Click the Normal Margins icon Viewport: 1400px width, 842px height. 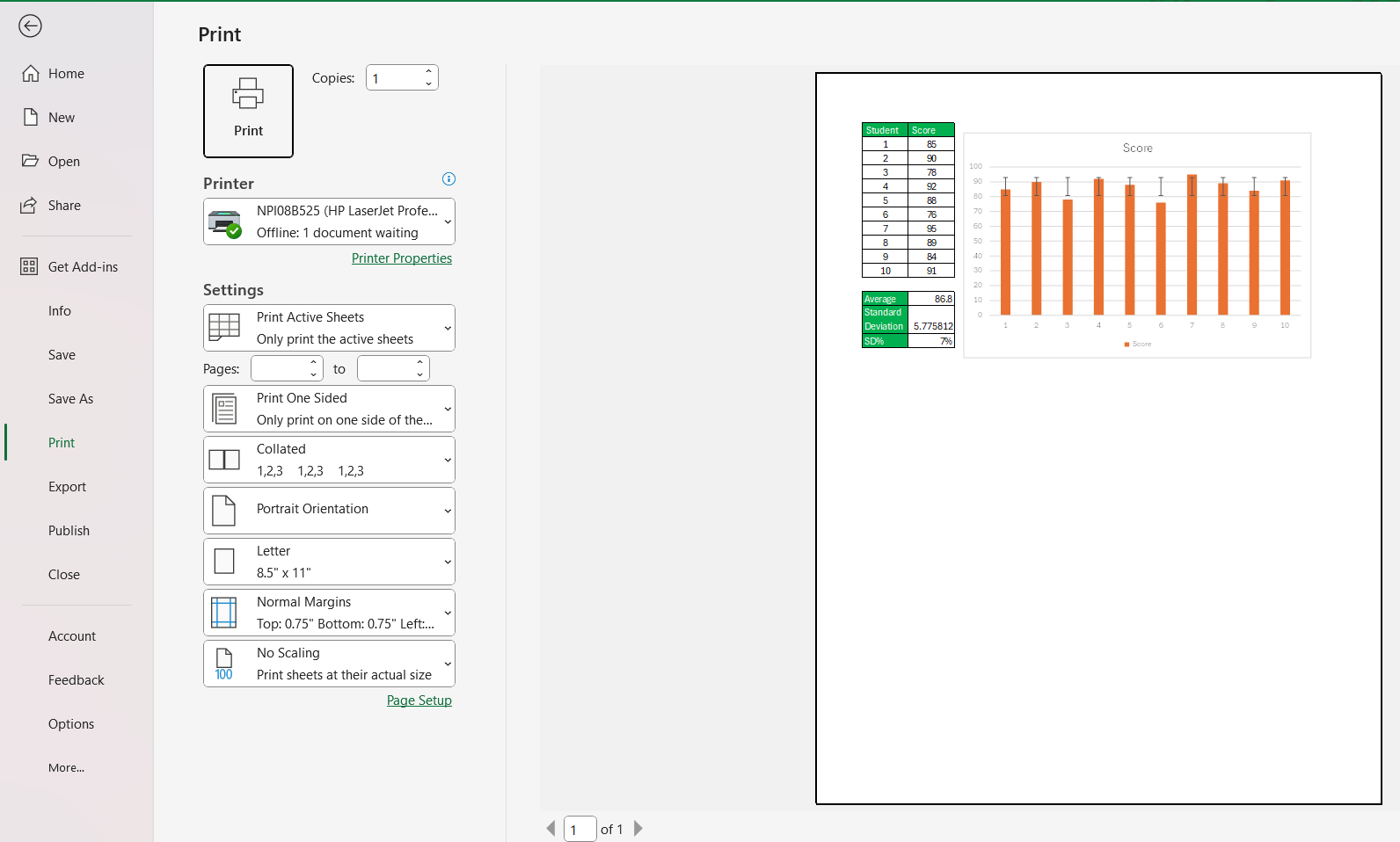(224, 613)
